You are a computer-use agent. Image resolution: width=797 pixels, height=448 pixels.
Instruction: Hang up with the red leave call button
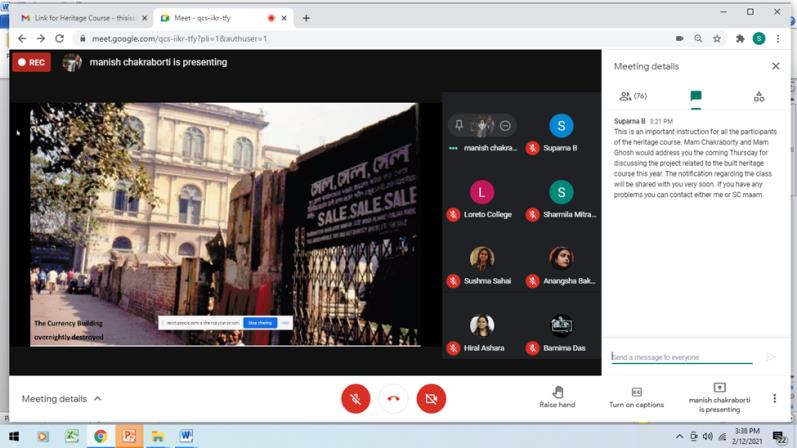(x=393, y=398)
